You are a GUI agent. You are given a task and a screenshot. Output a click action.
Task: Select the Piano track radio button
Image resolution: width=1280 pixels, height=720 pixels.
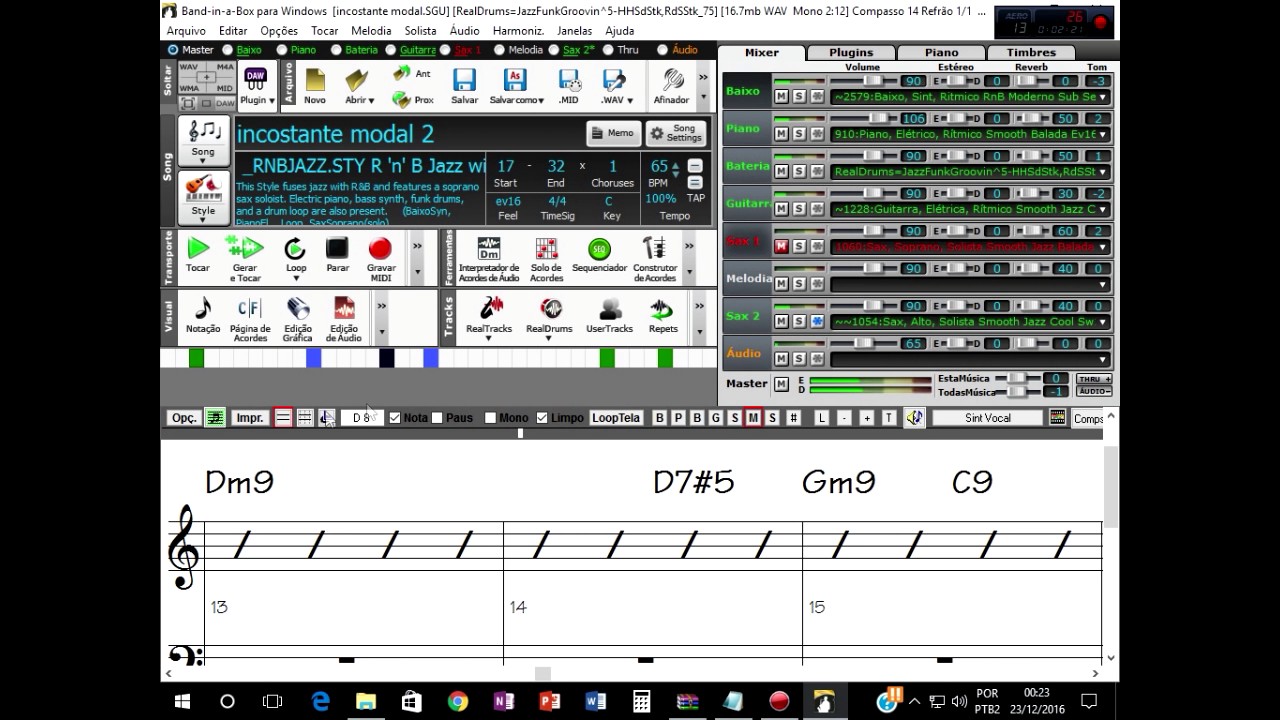click(x=281, y=49)
